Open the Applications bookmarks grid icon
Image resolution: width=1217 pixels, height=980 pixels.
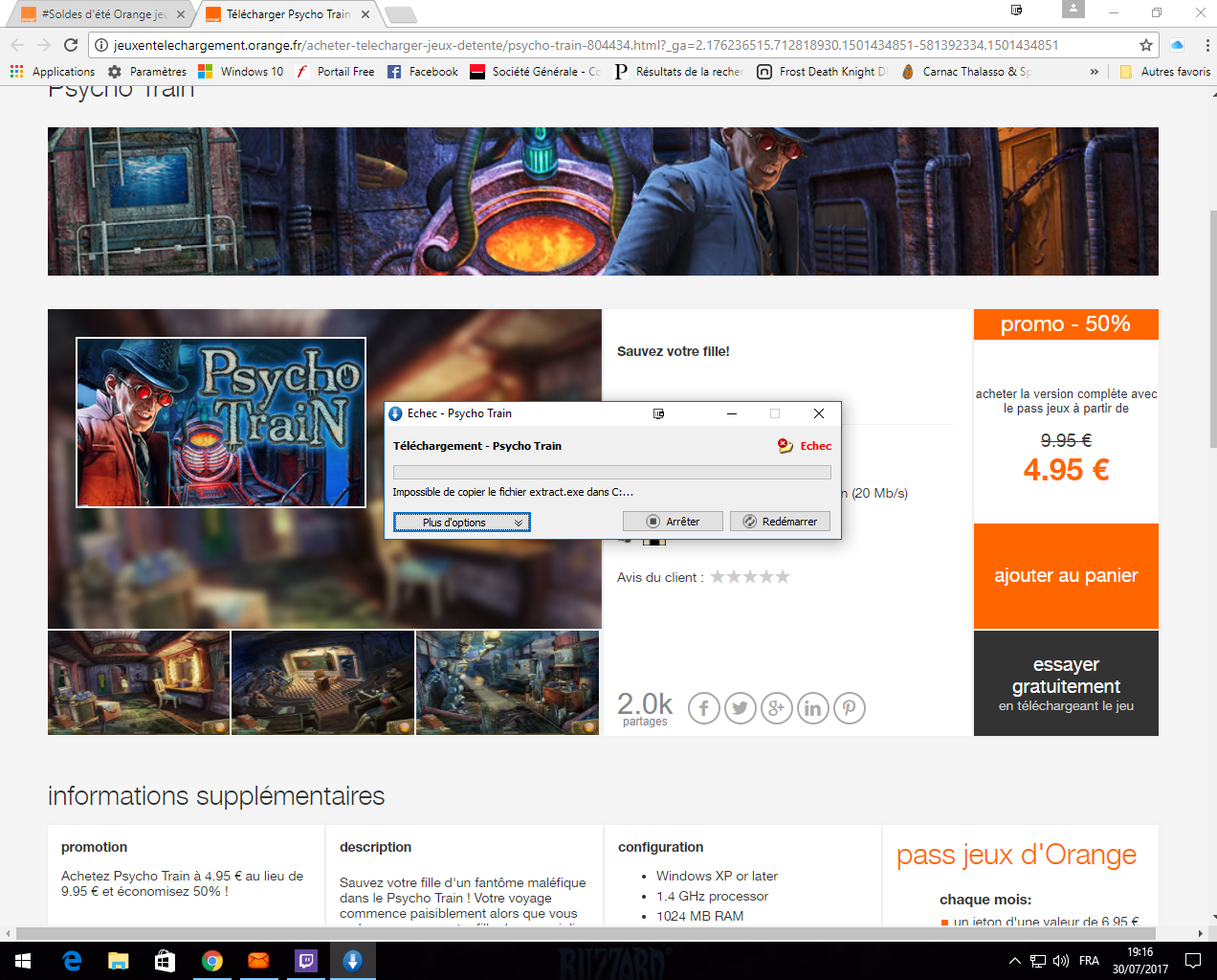click(16, 72)
